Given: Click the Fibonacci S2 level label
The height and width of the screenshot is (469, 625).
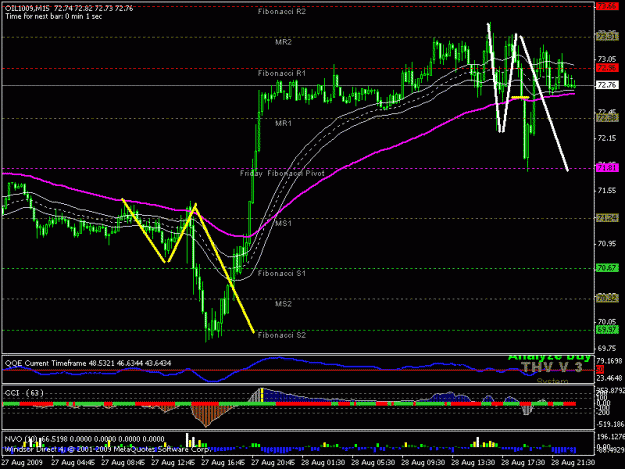Looking at the screenshot, I should point(282,335).
